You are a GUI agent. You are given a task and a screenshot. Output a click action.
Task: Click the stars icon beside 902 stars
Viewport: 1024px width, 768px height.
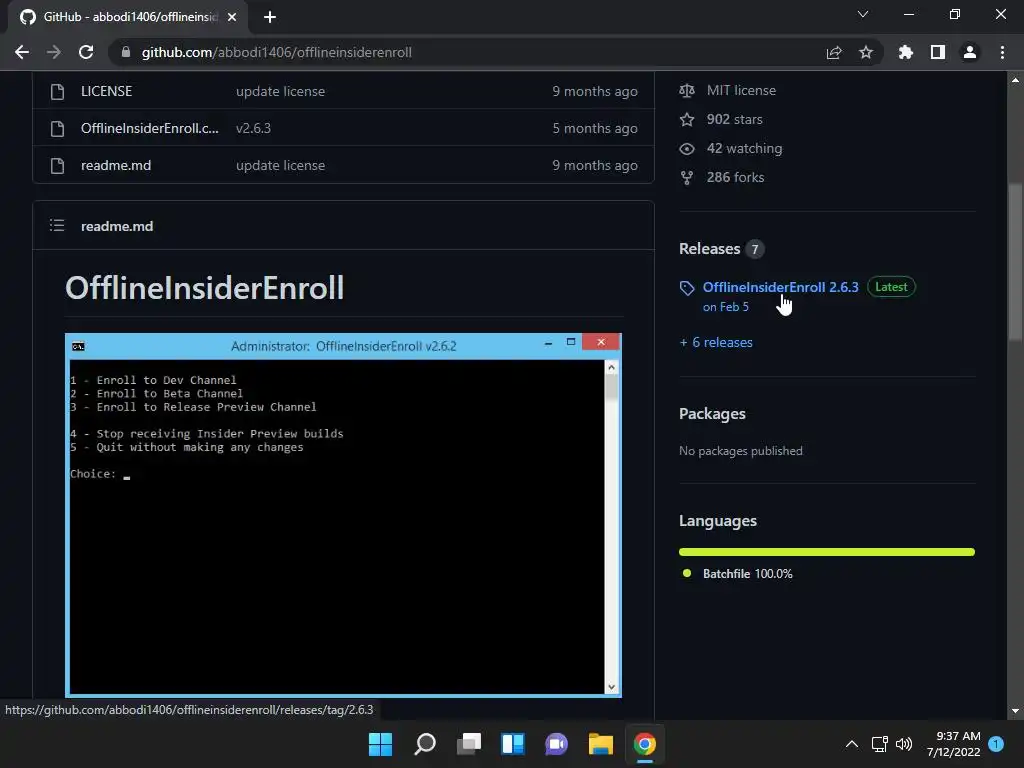point(686,120)
